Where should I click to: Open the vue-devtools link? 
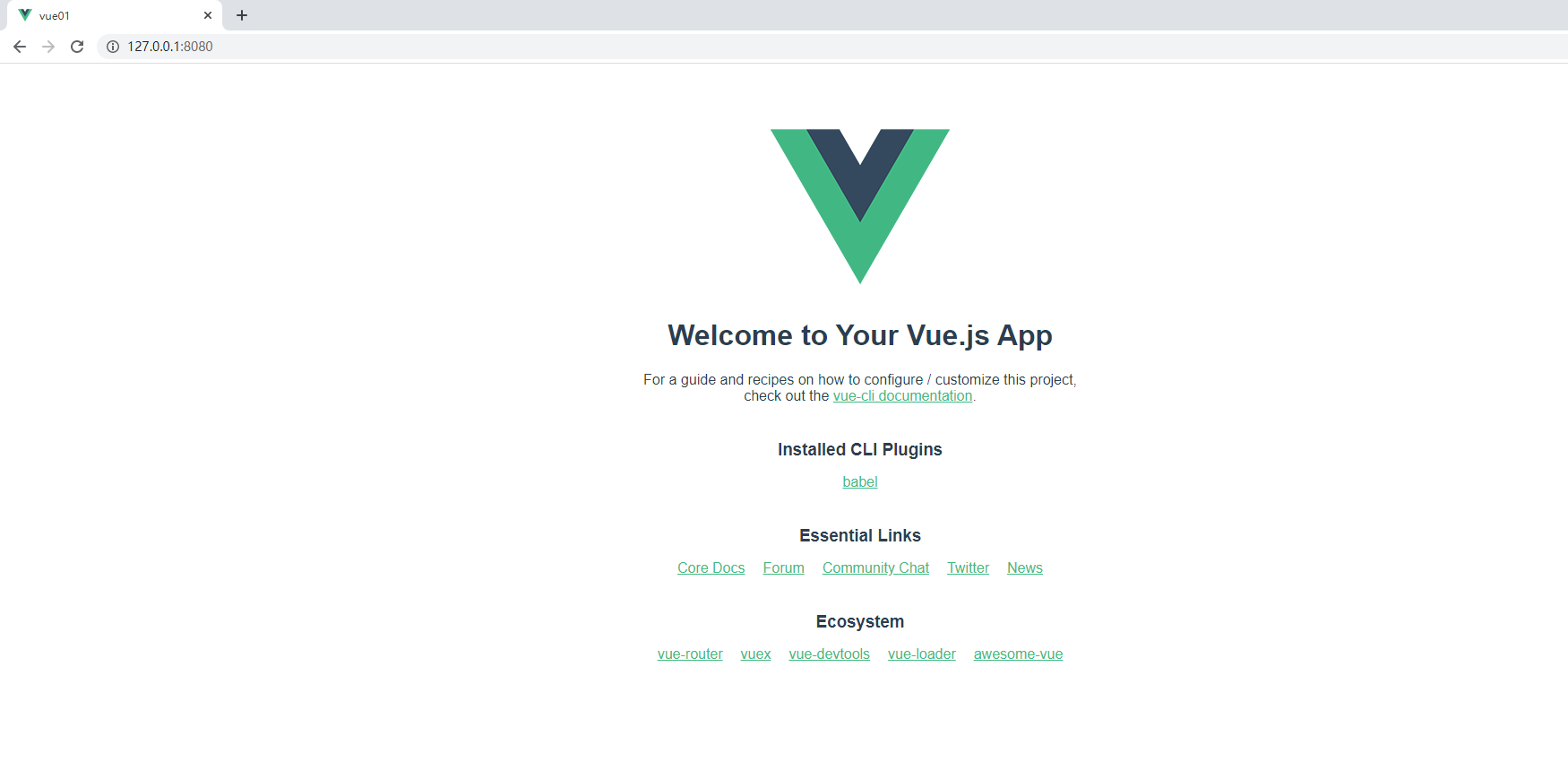click(x=830, y=654)
